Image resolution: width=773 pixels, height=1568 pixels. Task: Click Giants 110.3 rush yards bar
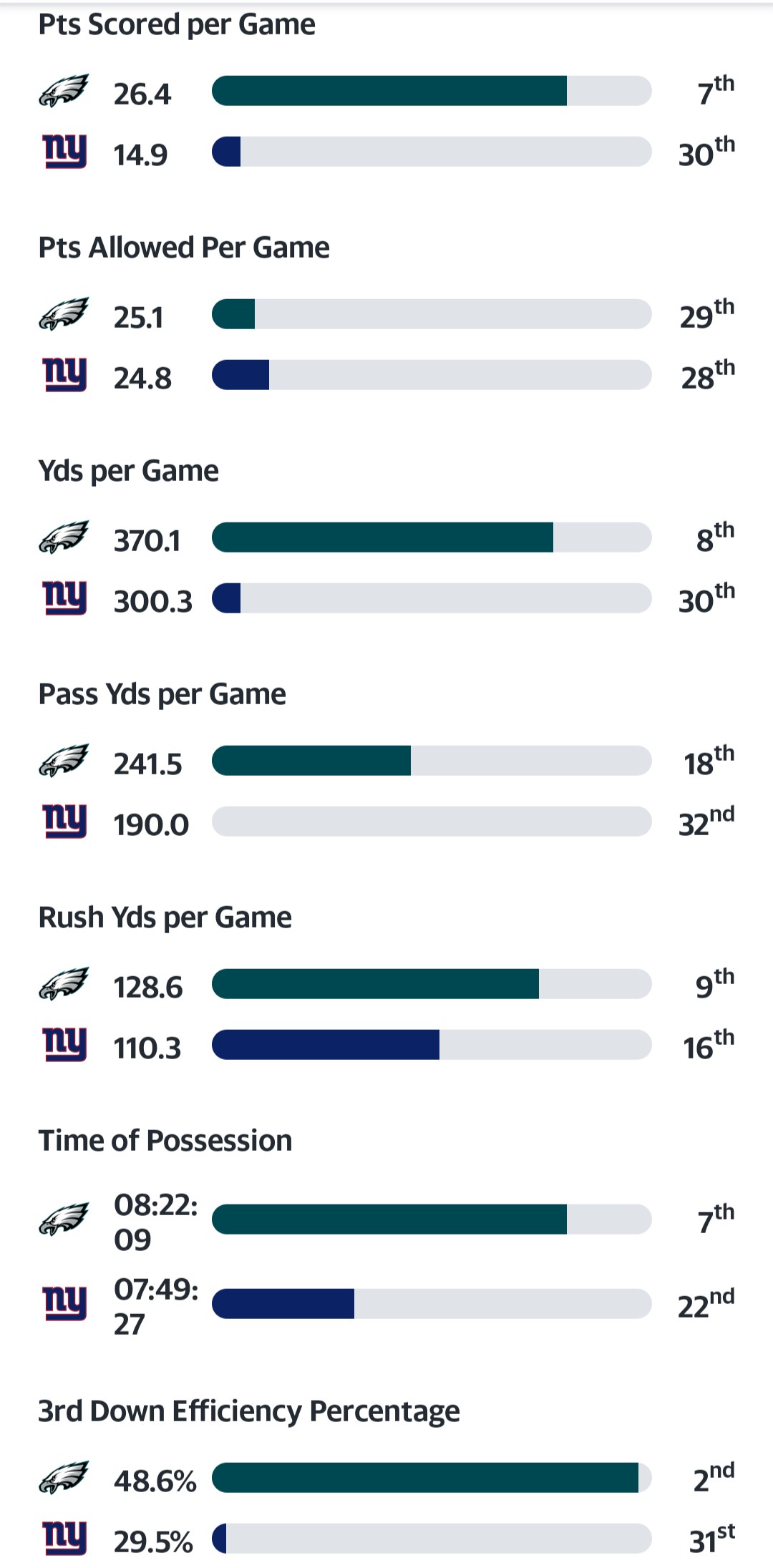pyautogui.click(x=431, y=1045)
